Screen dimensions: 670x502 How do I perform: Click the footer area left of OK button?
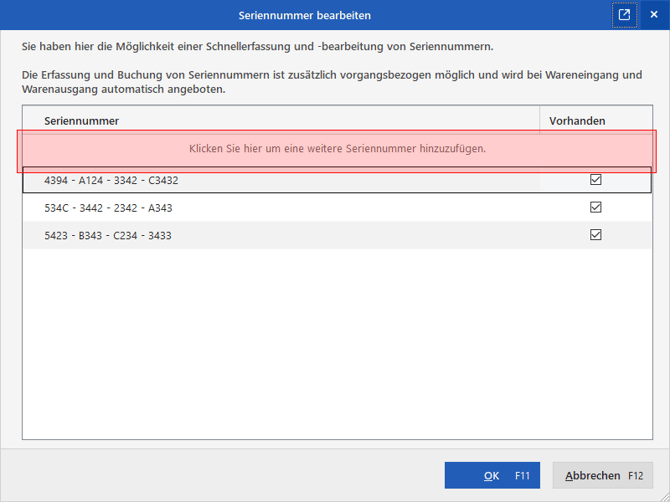[x=222, y=475]
